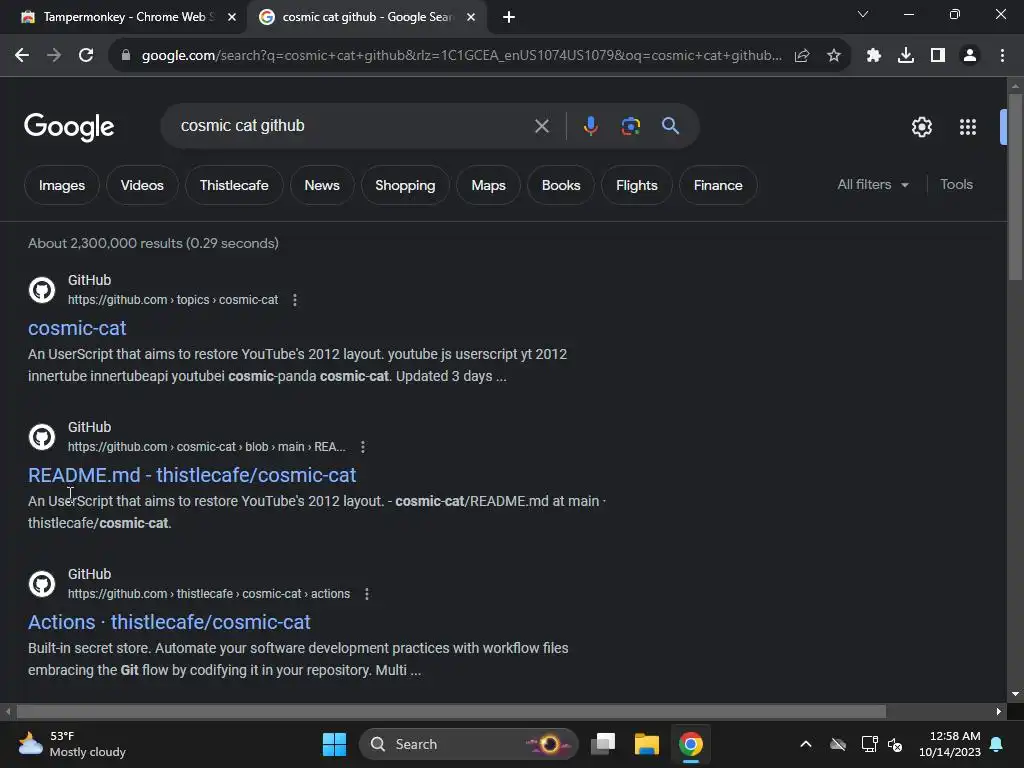
Task: Click the github.com thistlecafe actions URL
Action: [x=209, y=594]
